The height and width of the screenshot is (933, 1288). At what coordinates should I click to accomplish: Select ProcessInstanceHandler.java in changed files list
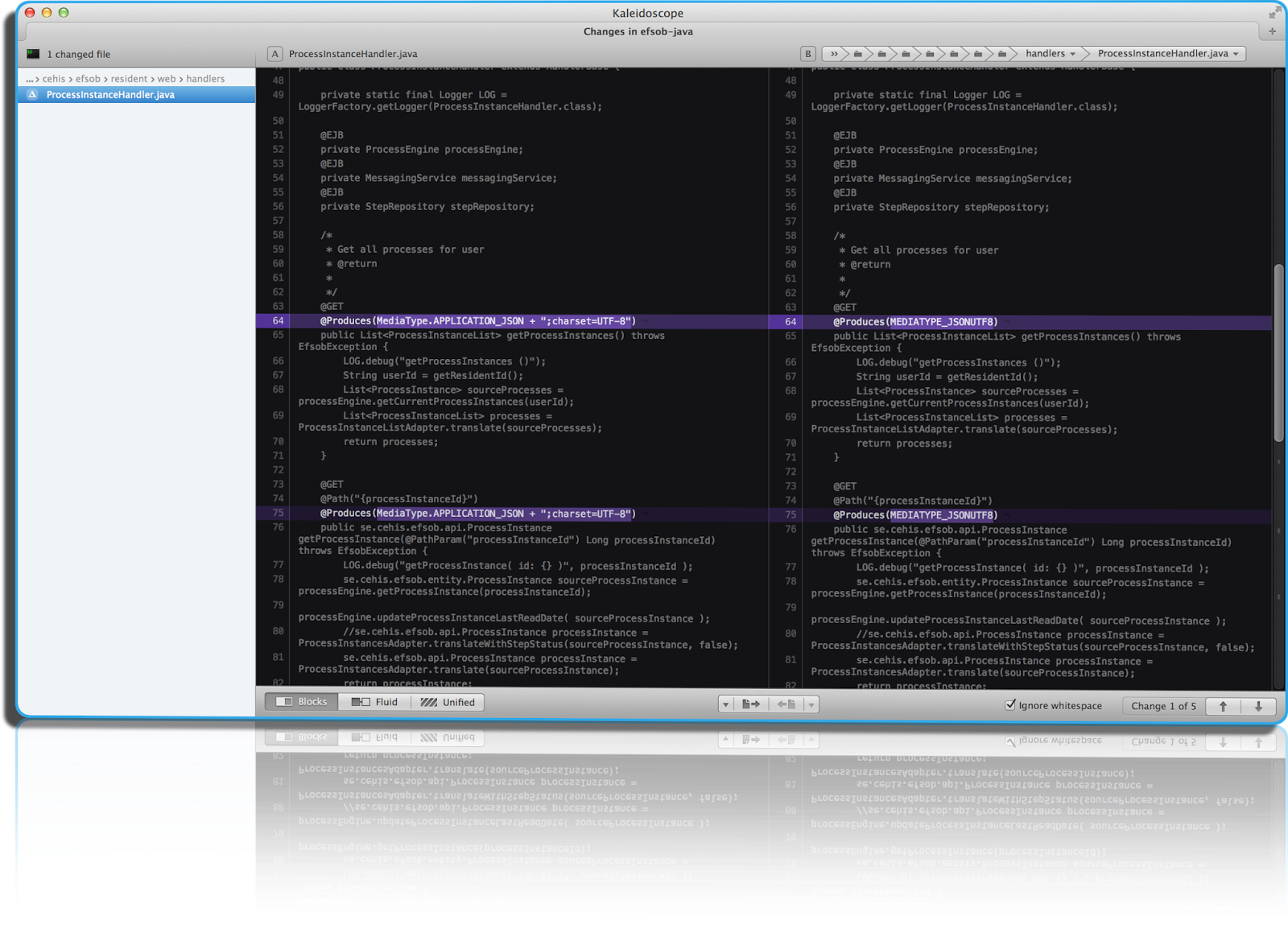[x=137, y=95]
